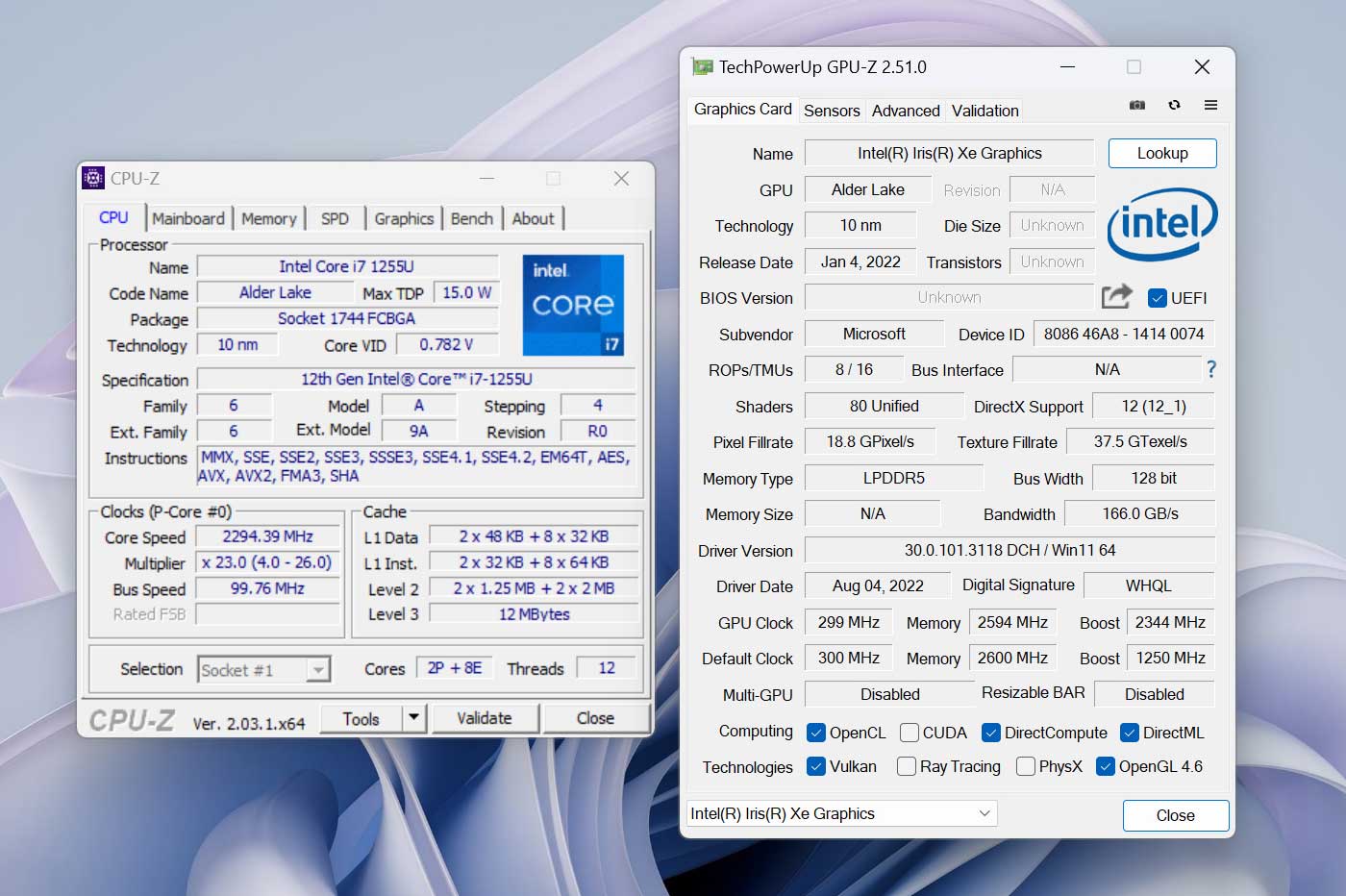
Task: Toggle the Ray Tracing checkbox
Action: (x=906, y=766)
